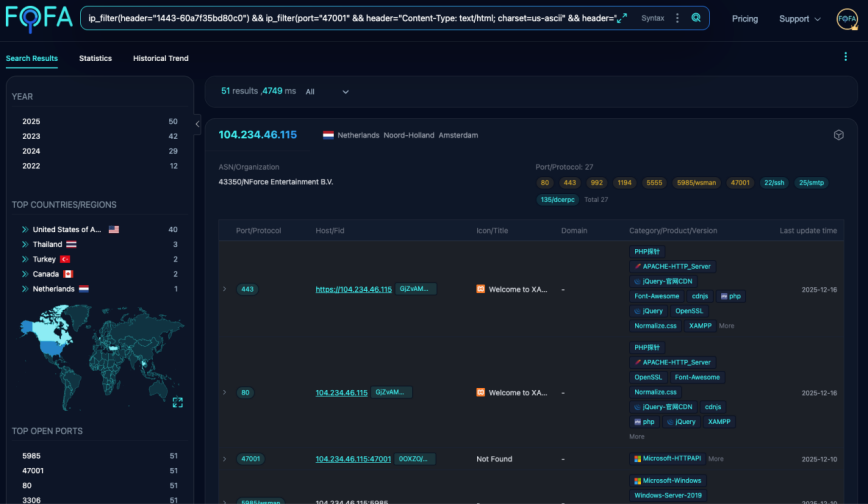The height and width of the screenshot is (504, 868).
Task: Run the search with magnifier icon
Action: click(696, 18)
